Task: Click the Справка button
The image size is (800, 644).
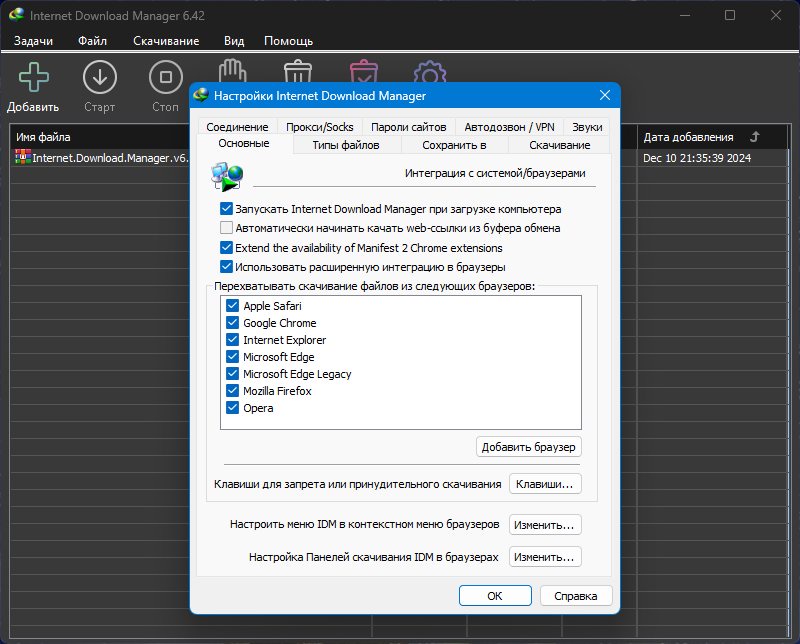Action: pyautogui.click(x=576, y=596)
